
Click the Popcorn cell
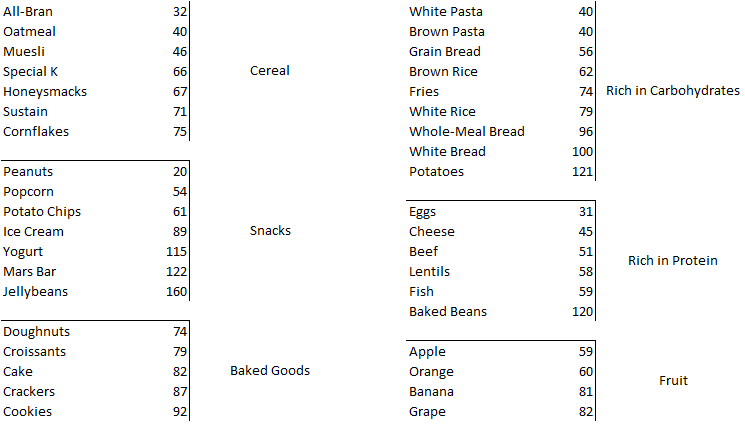tap(29, 192)
